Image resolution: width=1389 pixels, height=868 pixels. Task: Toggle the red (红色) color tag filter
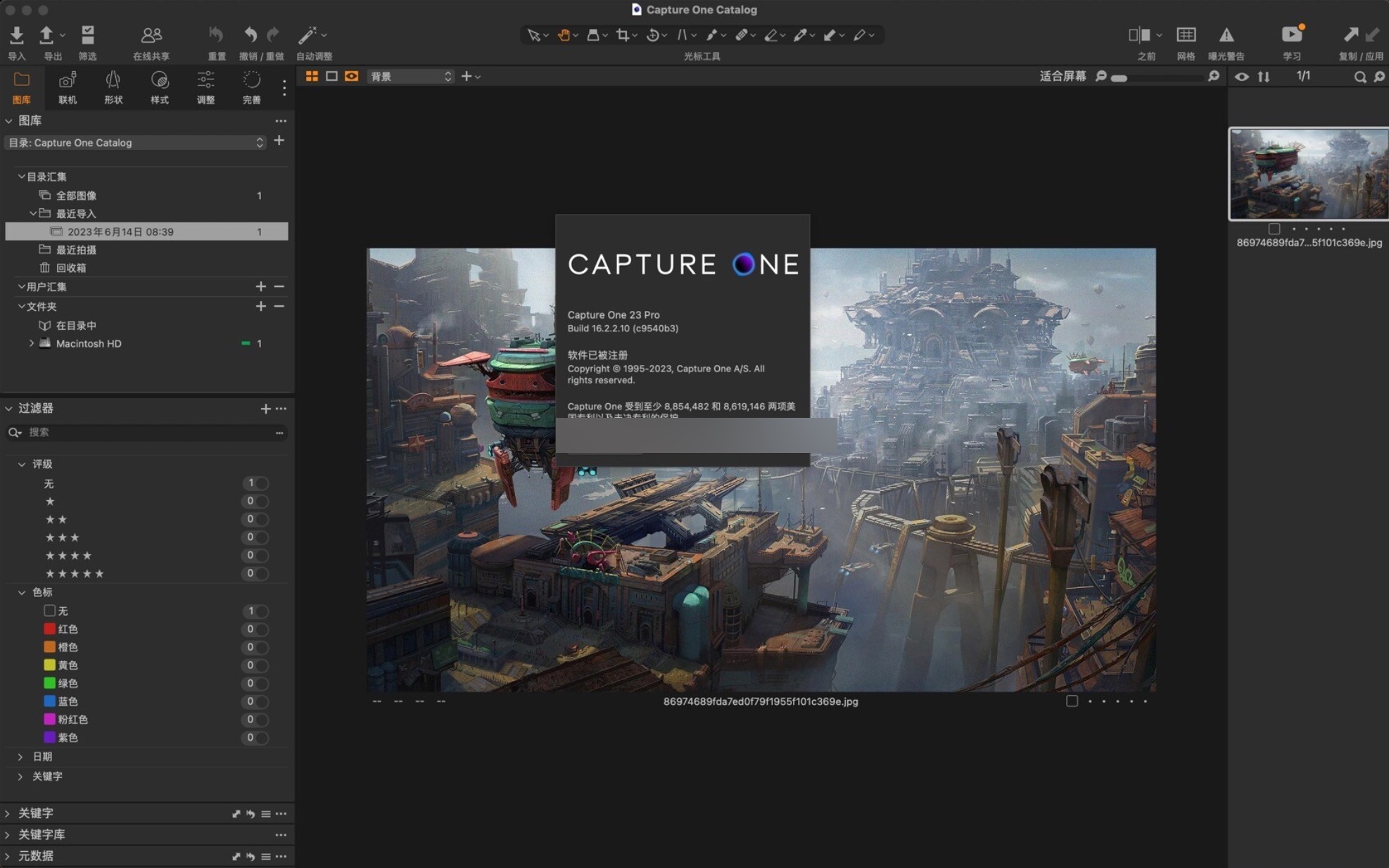(x=255, y=629)
